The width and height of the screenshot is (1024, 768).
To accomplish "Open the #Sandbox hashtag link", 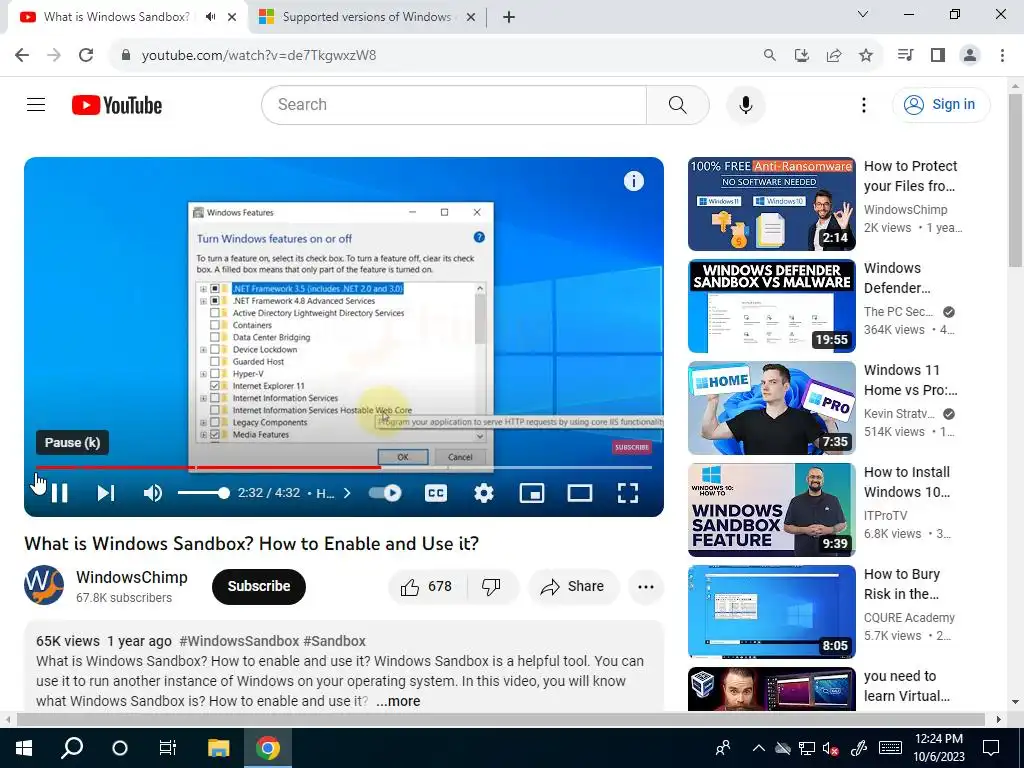I will click(334, 641).
